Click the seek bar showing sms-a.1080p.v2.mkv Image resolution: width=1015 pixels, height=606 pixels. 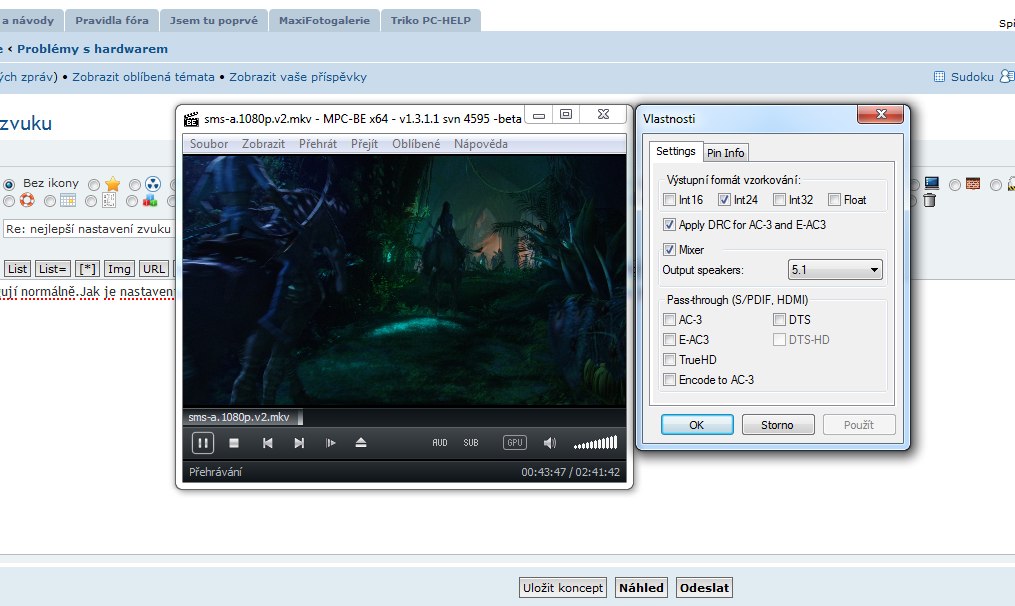[x=404, y=417]
